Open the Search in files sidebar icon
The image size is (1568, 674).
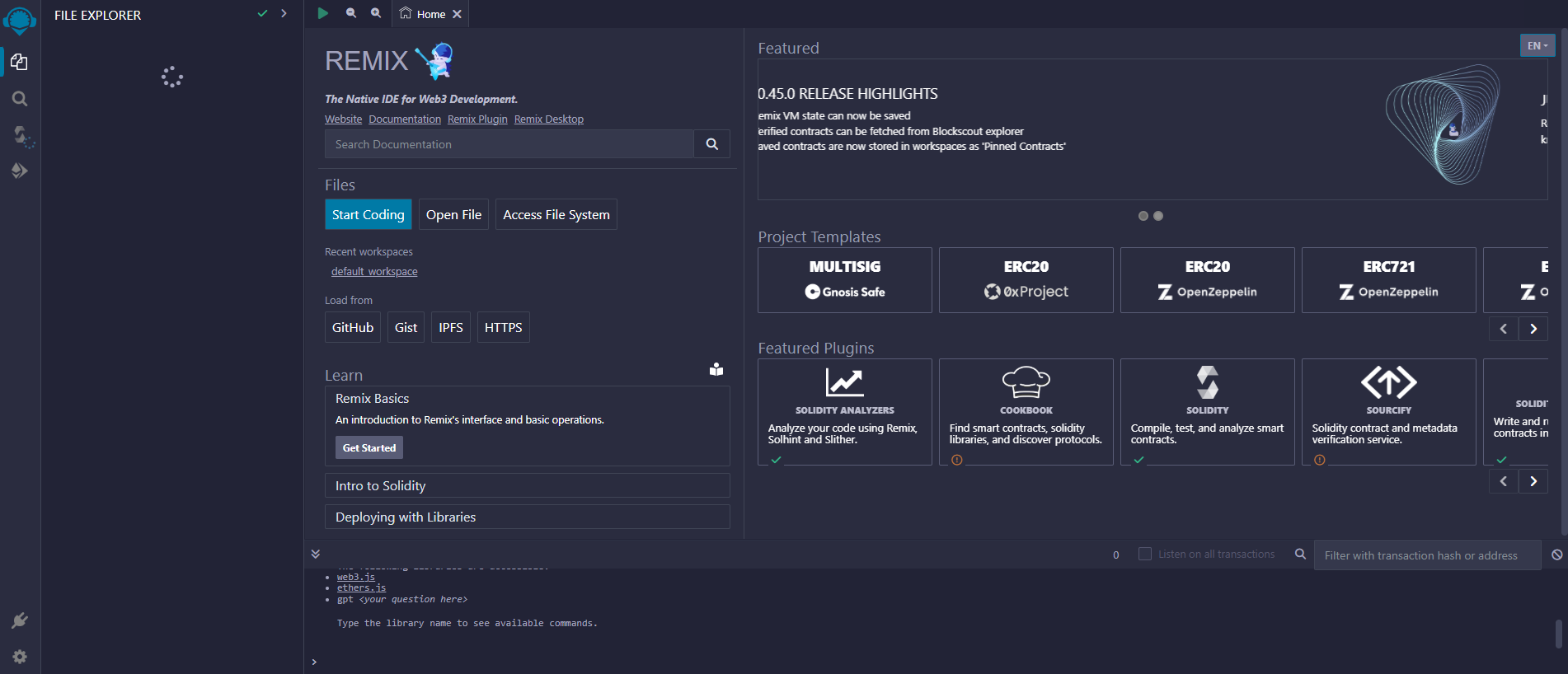click(x=20, y=99)
